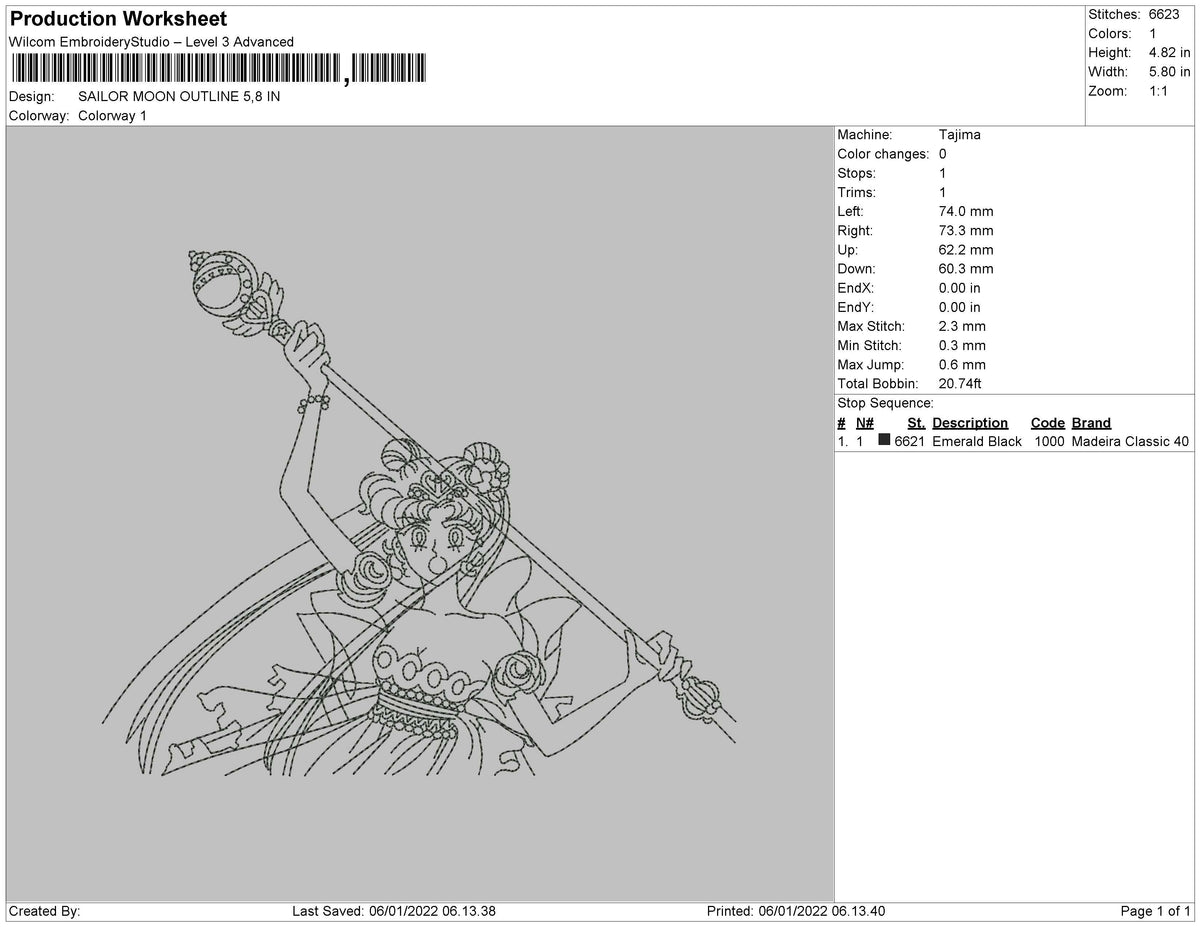Click the Page 1 of 1 indicator

(1155, 911)
